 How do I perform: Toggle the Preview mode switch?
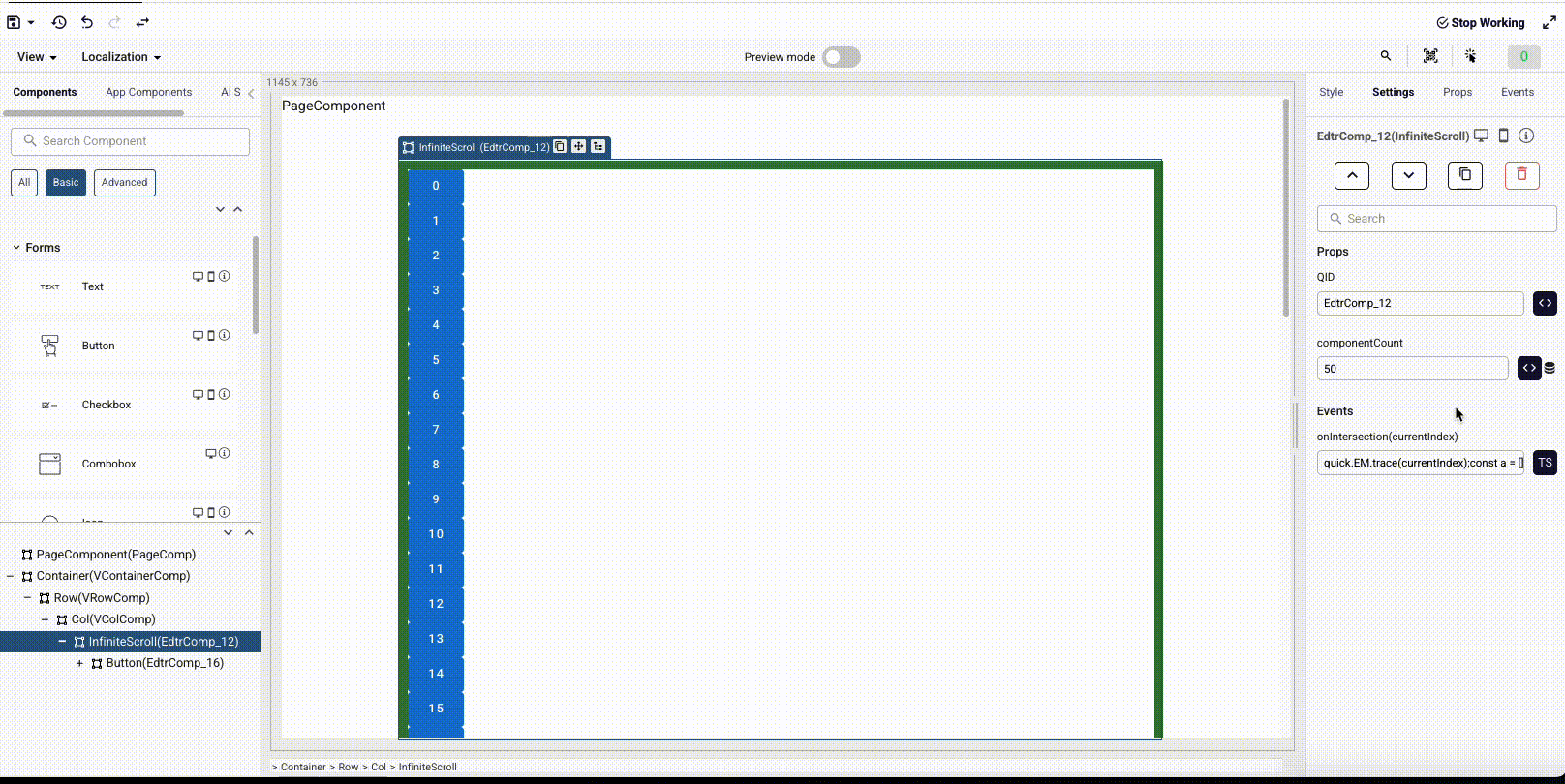[841, 57]
